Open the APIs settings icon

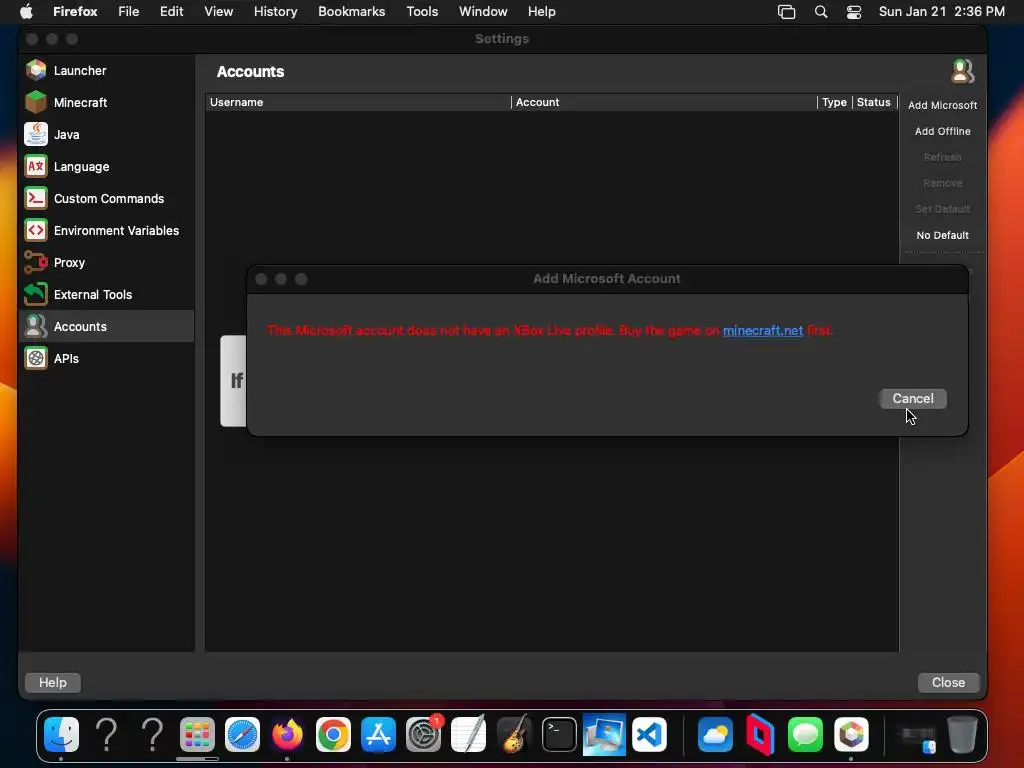point(36,358)
